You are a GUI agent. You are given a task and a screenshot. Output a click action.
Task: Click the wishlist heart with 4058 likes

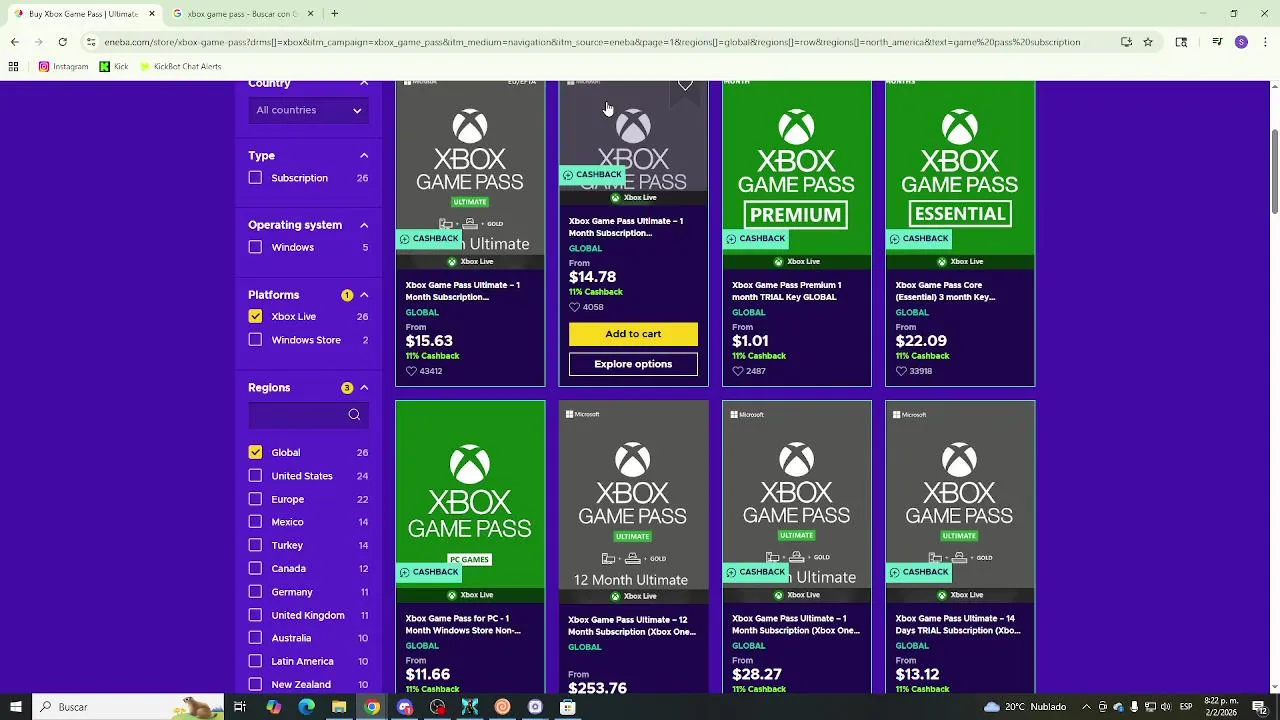pyautogui.click(x=574, y=307)
